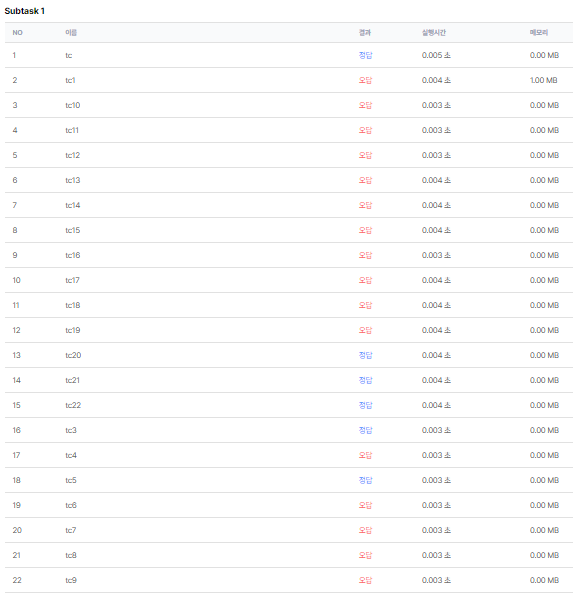Click the 오답 result for test tc1
The height and width of the screenshot is (611, 573).
tap(365, 80)
